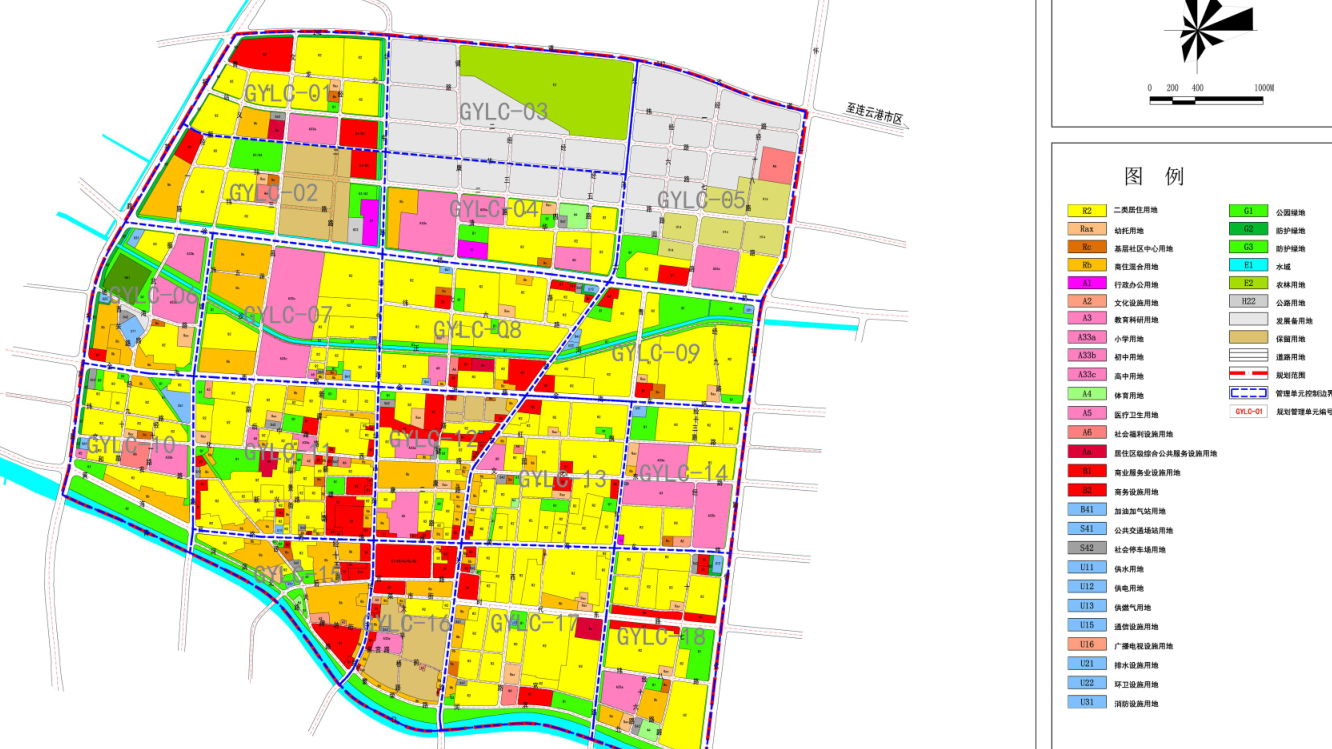Click the red dashed 规划范围 line symbol

tap(1248, 375)
